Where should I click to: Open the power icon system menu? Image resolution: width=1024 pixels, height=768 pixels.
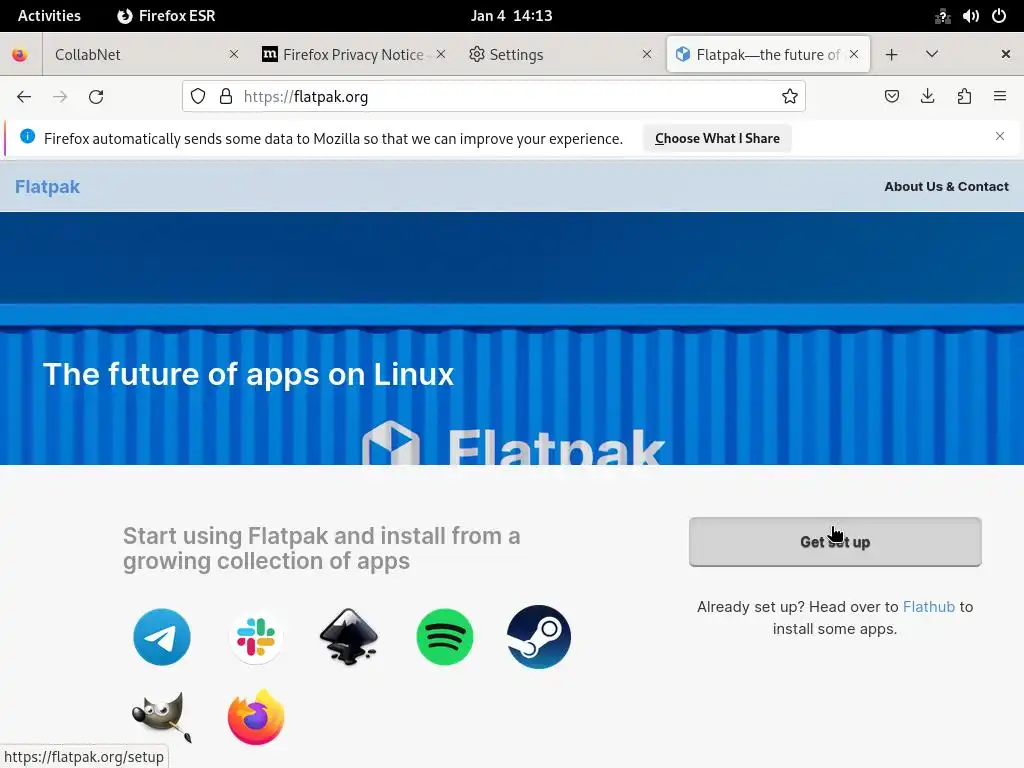coord(999,16)
